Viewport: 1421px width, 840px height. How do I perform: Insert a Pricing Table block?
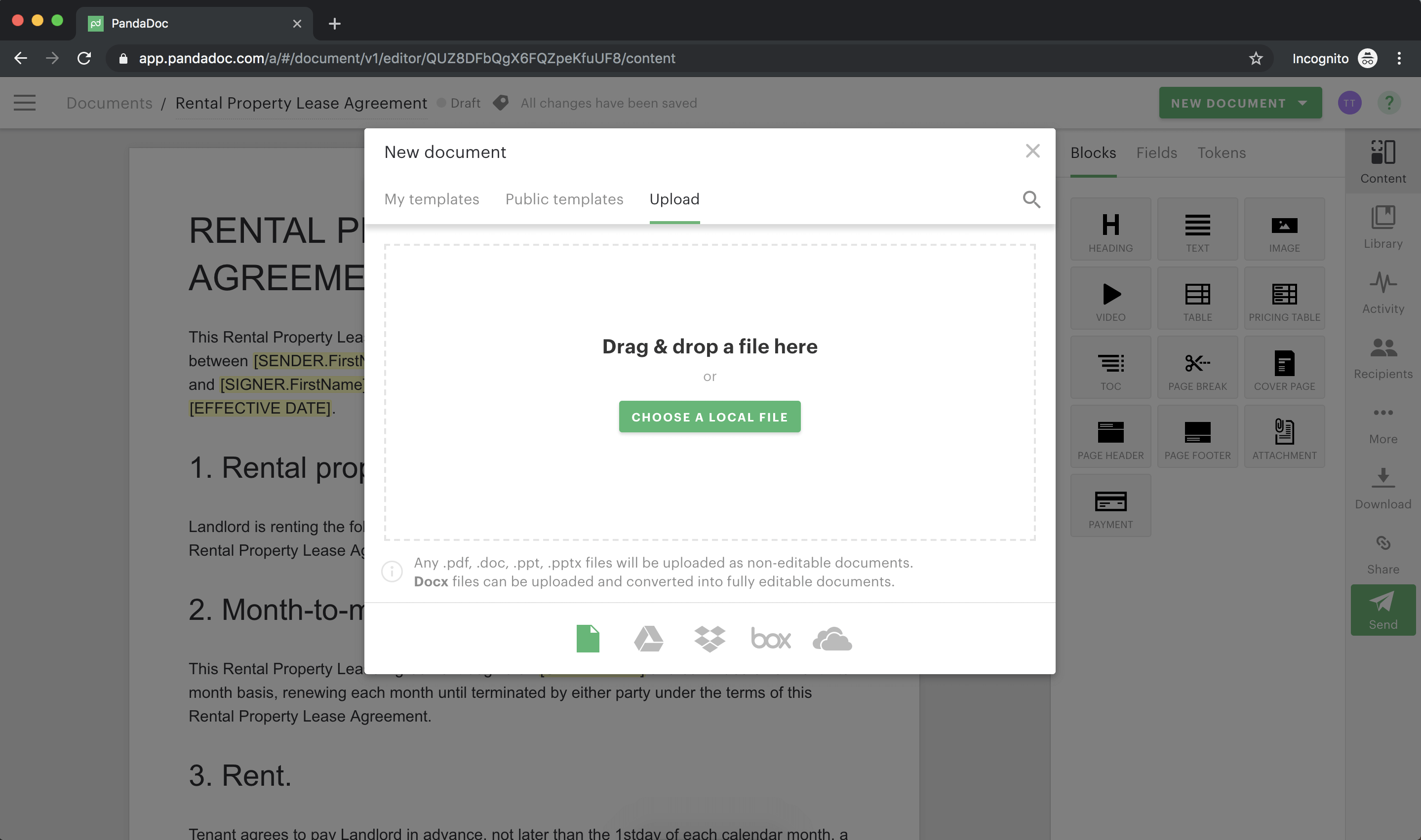pyautogui.click(x=1284, y=298)
